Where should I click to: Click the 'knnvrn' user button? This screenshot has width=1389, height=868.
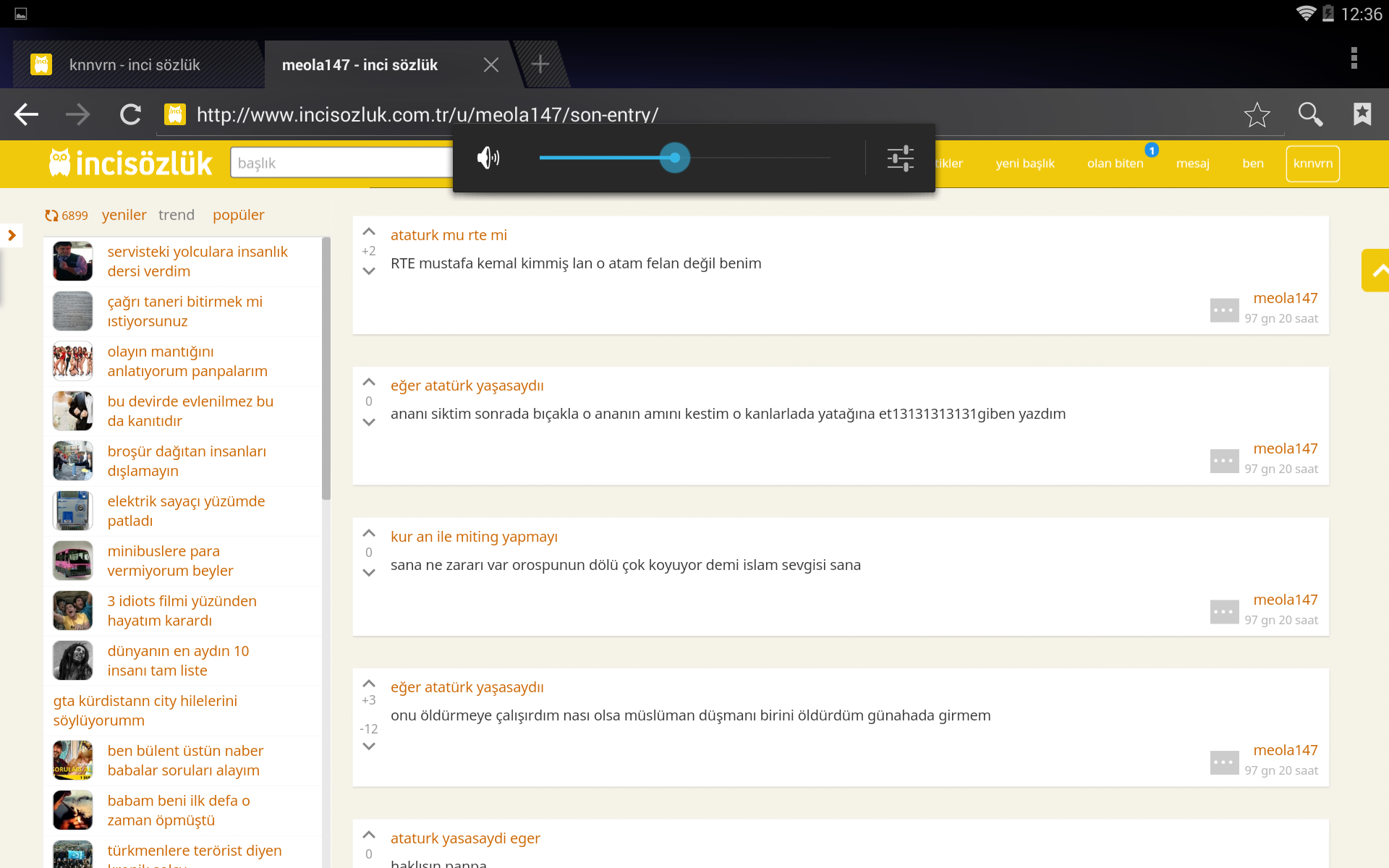[1312, 163]
